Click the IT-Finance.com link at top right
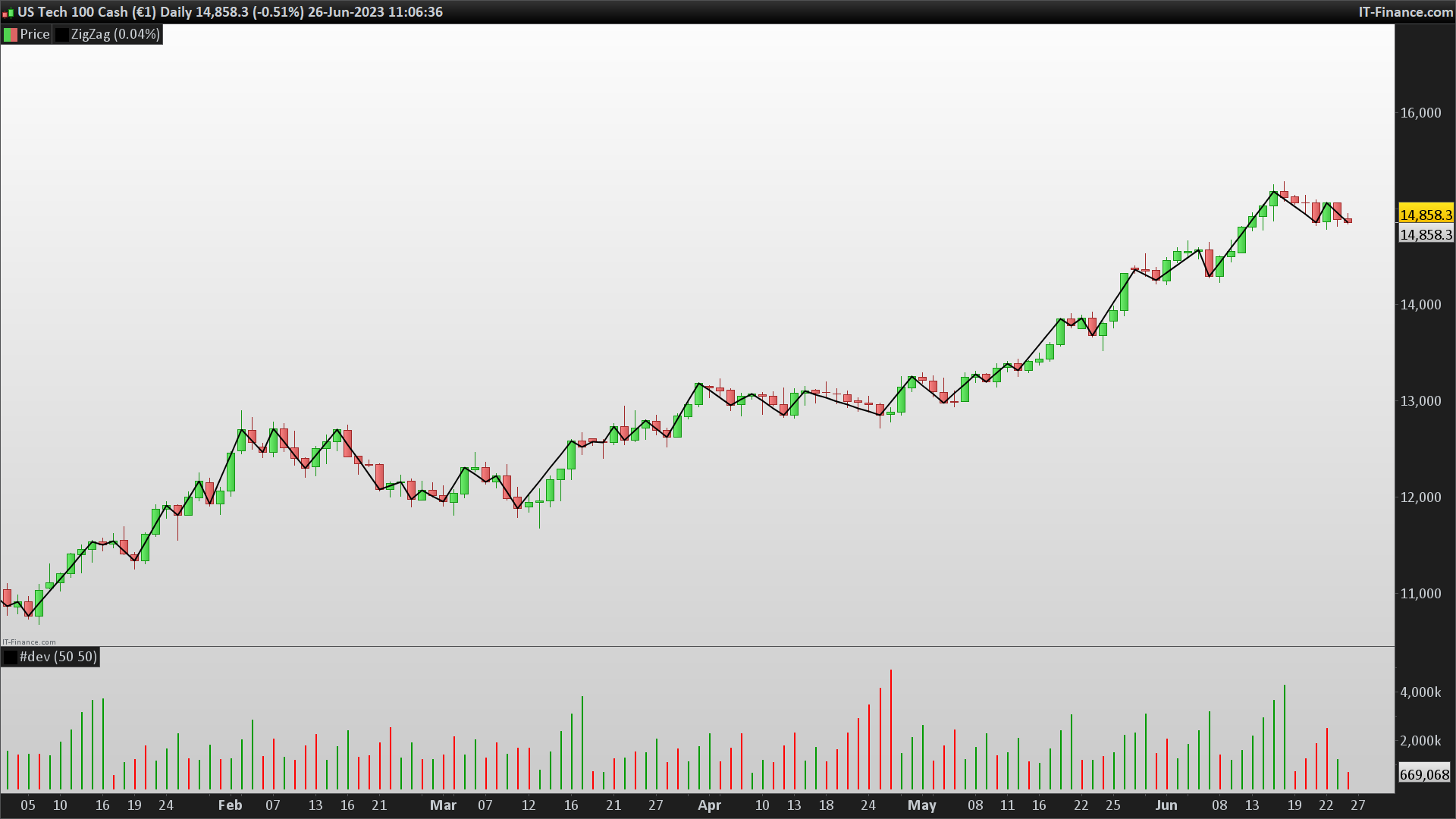The width and height of the screenshot is (1456, 819). [1405, 12]
